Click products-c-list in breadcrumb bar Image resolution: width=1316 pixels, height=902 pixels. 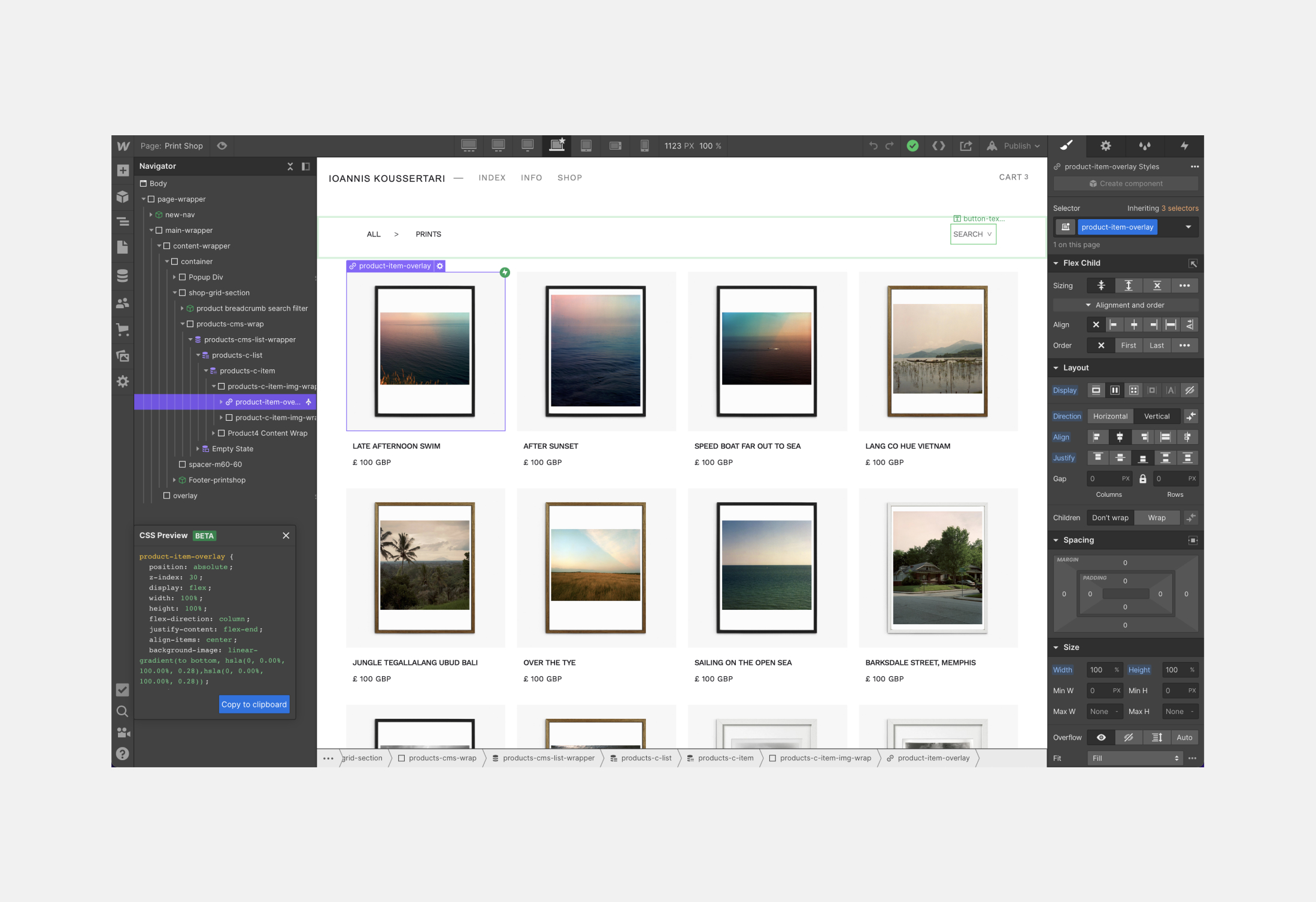coord(645,758)
